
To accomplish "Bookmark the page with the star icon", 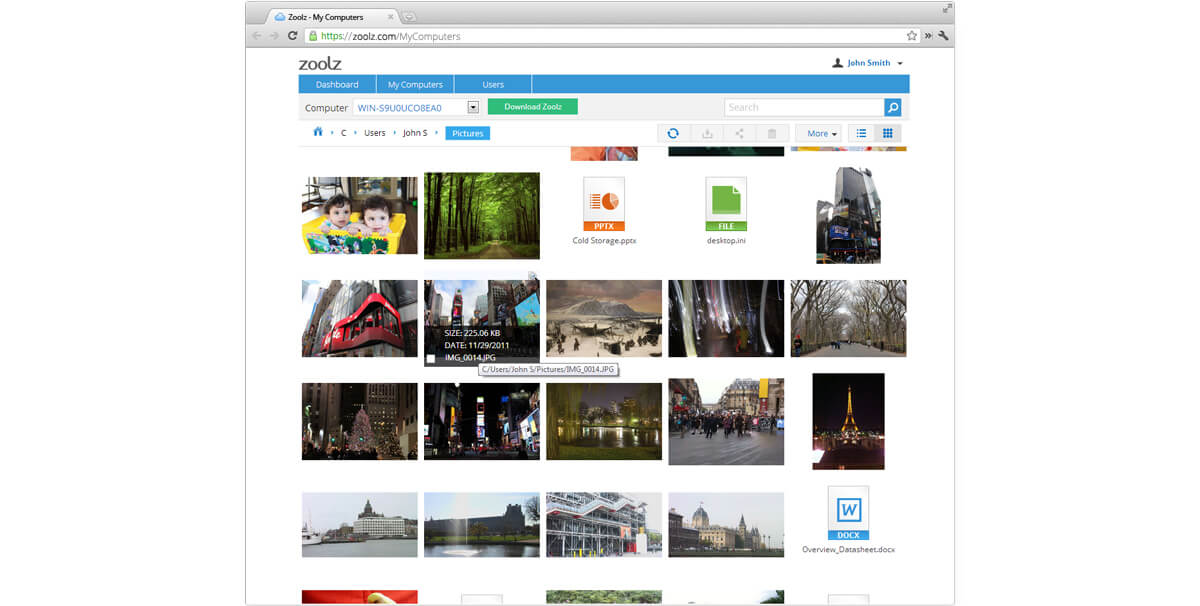I will 911,35.
